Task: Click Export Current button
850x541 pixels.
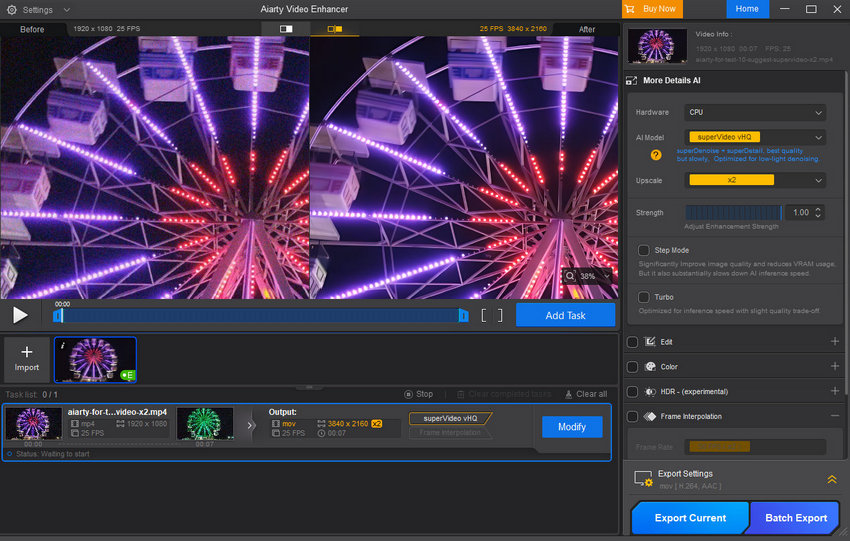Action: 690,518
